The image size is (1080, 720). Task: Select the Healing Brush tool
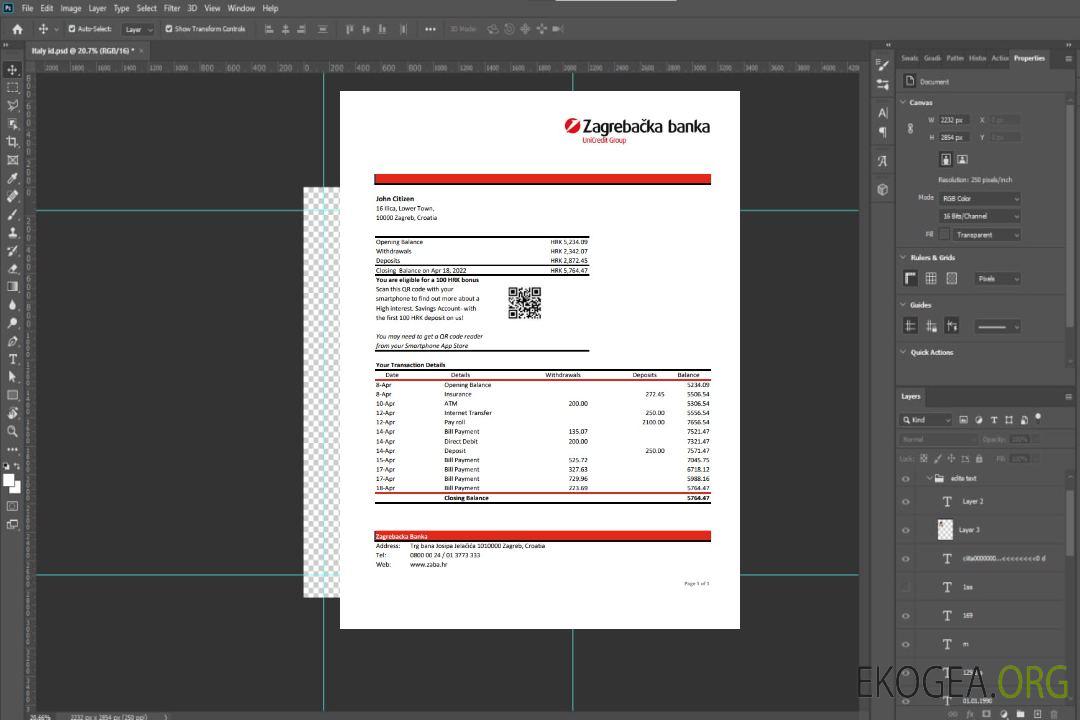[12, 196]
